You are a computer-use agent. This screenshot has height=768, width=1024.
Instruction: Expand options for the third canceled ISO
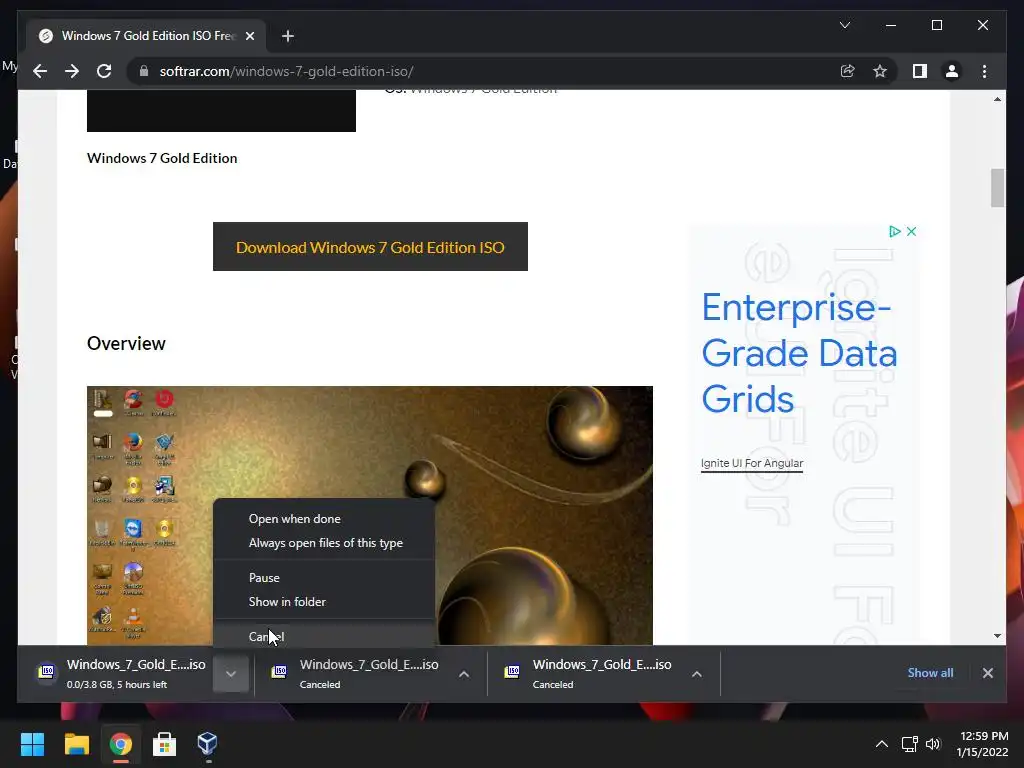(x=697, y=674)
